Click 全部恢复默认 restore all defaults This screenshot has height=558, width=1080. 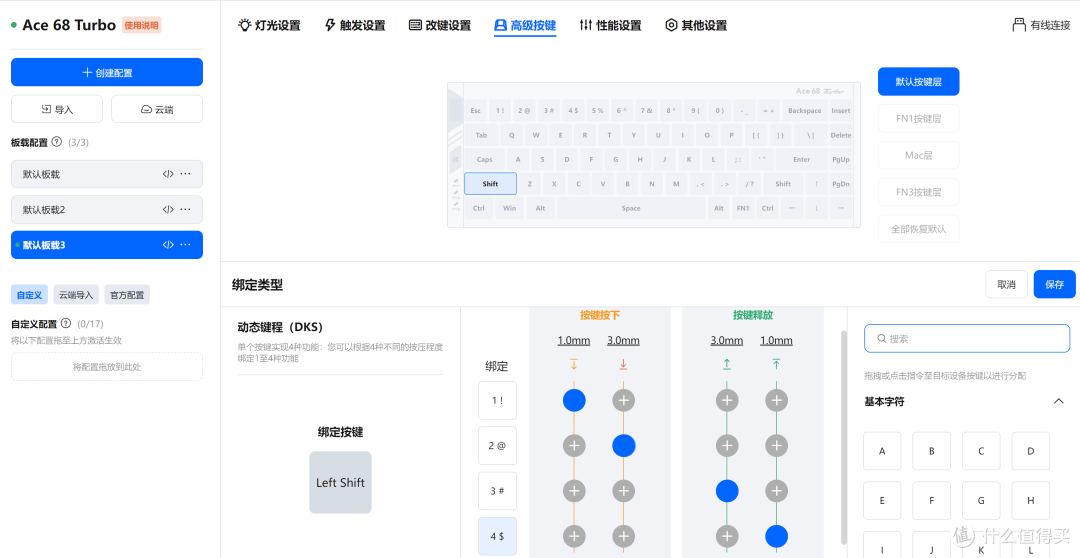pos(918,229)
